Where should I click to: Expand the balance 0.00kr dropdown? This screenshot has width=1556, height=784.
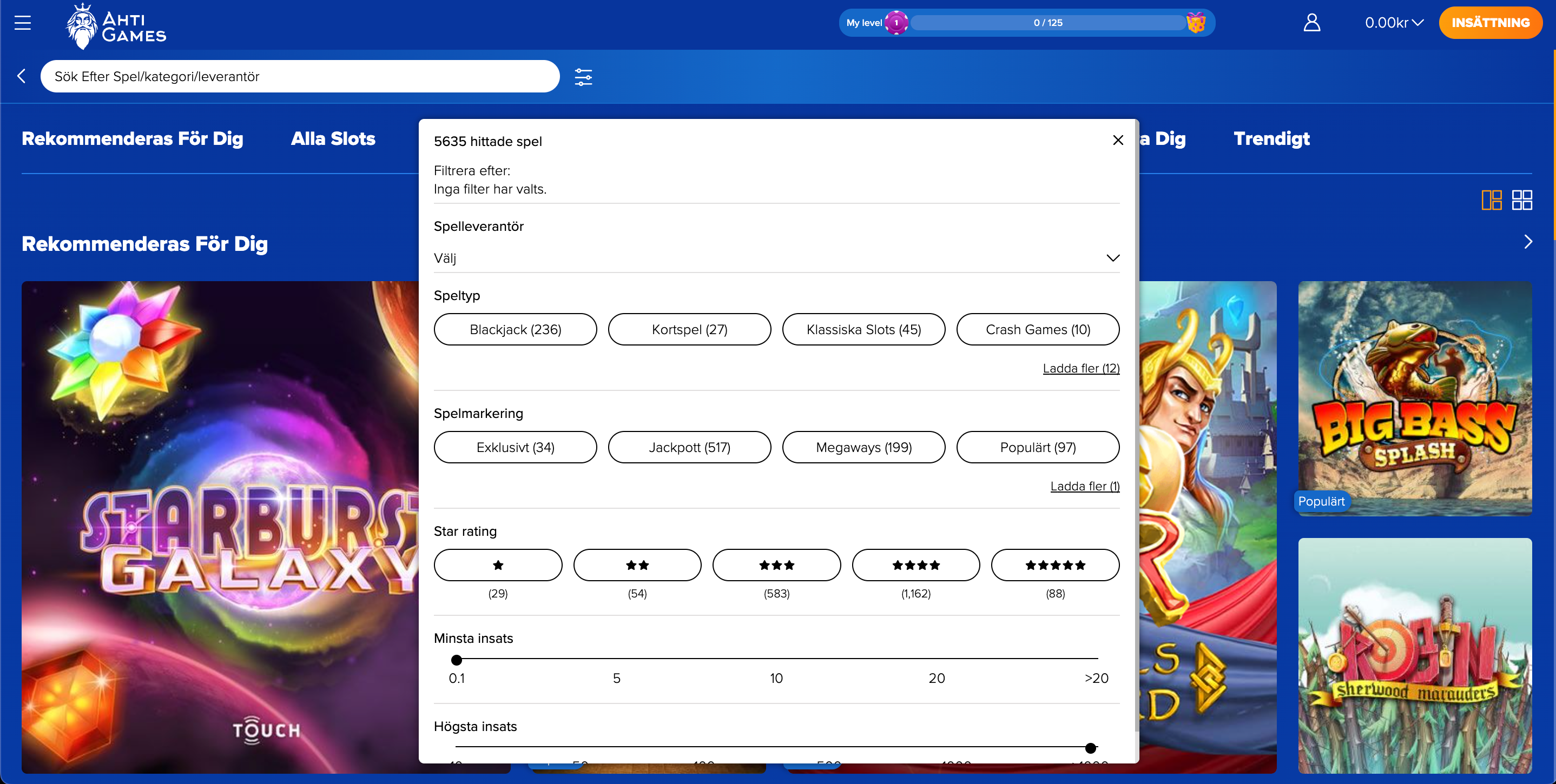click(x=1394, y=23)
